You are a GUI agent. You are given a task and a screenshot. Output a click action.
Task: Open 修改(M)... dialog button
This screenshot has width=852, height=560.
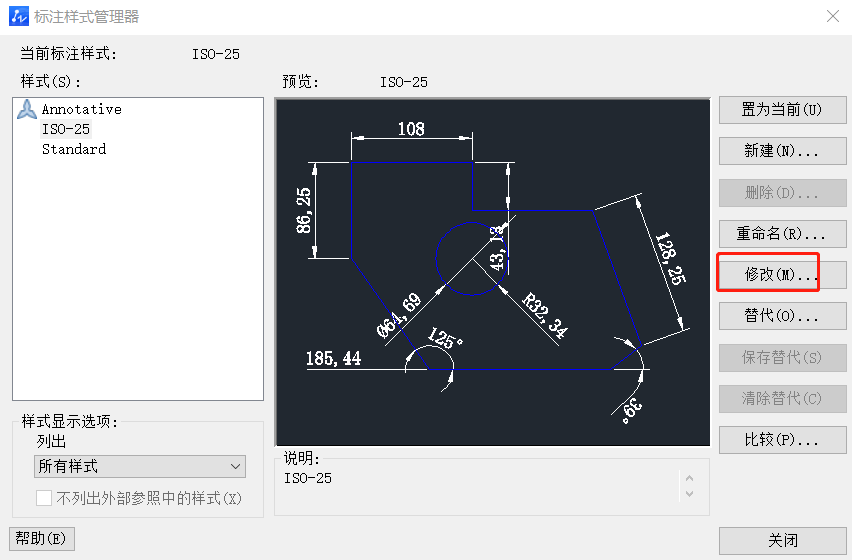tap(782, 275)
